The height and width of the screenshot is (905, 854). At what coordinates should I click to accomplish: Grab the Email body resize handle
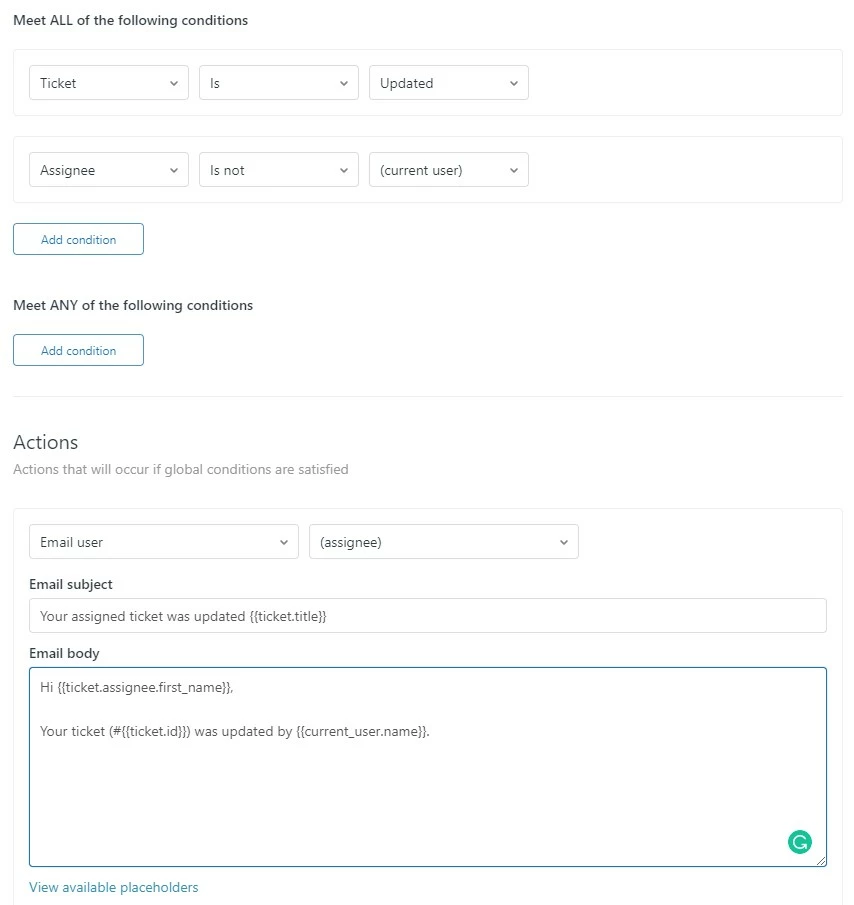click(x=821, y=861)
